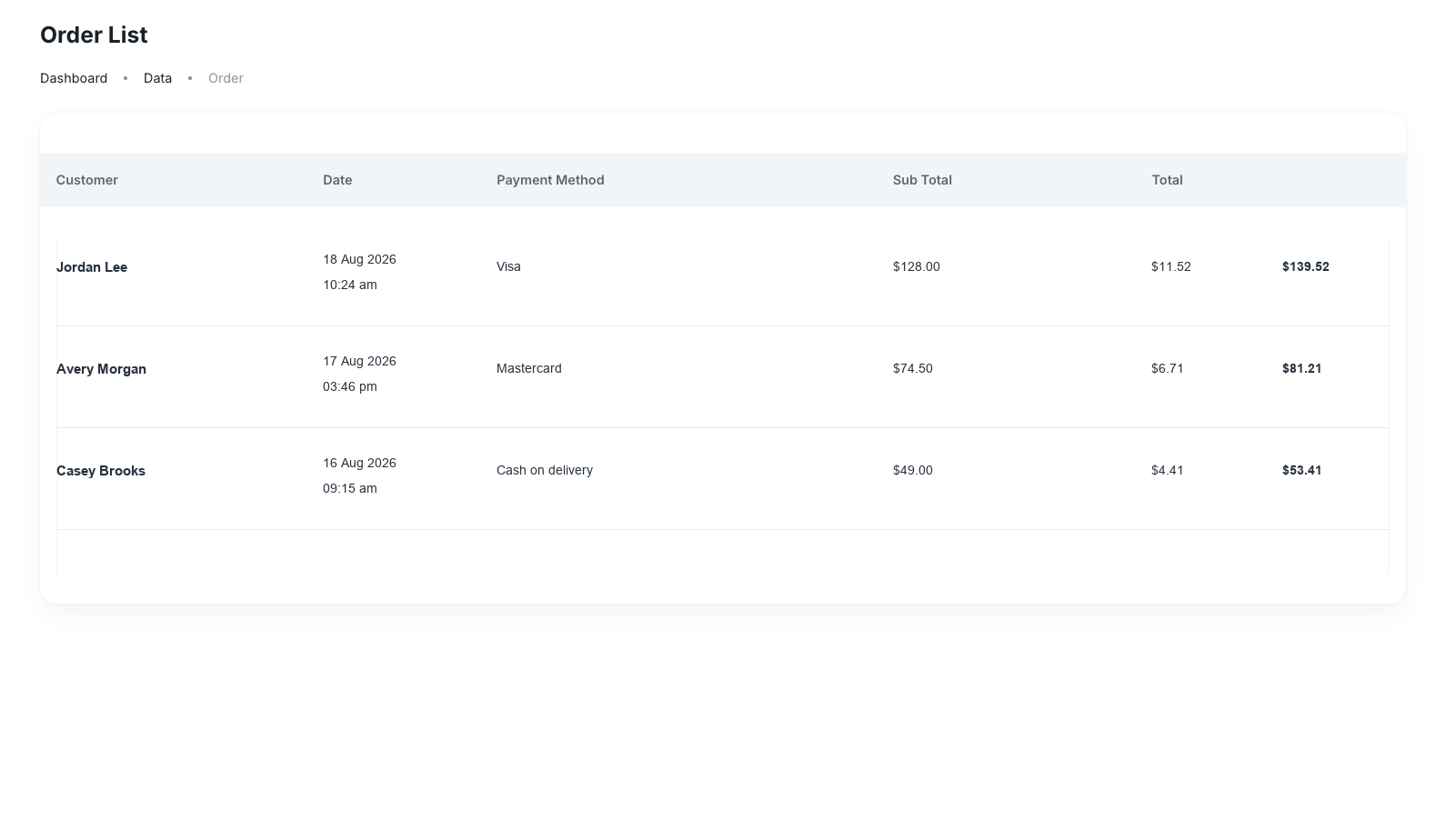Click the bold $139.52 total
This screenshot has height=840, width=1446.
(1306, 266)
